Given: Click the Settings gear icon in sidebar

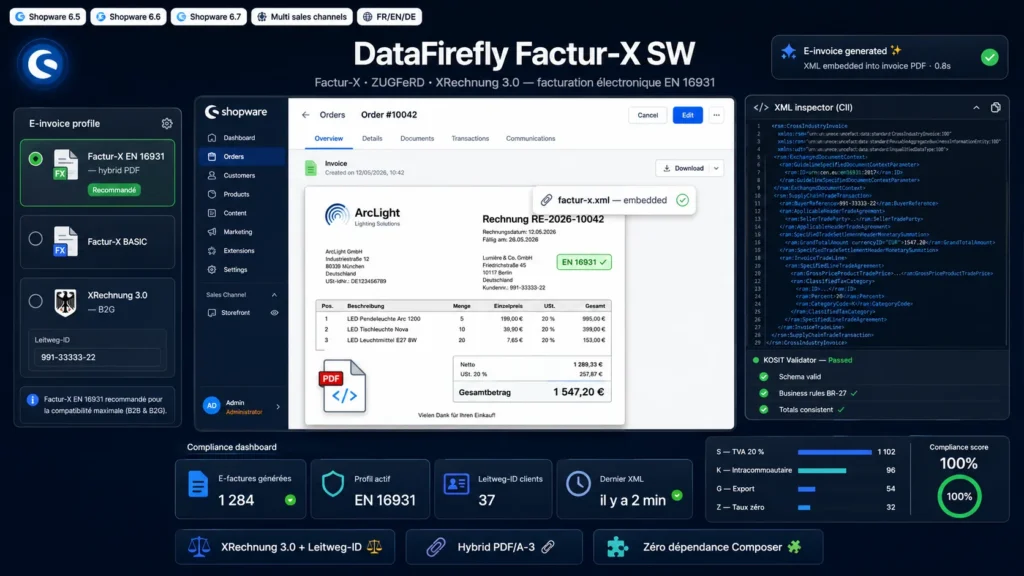Looking at the screenshot, I should click(212, 270).
